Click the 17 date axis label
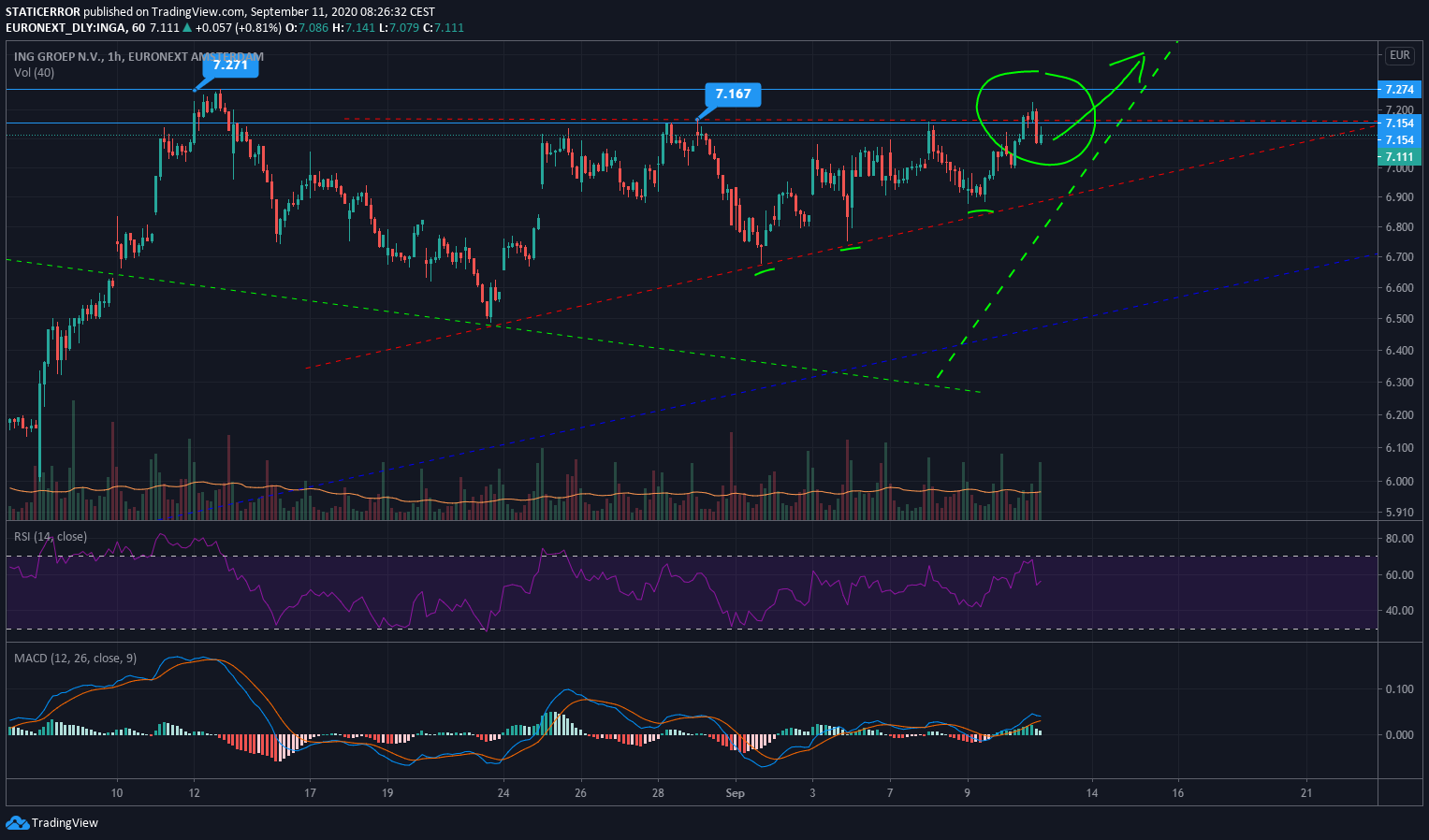 tap(310, 793)
